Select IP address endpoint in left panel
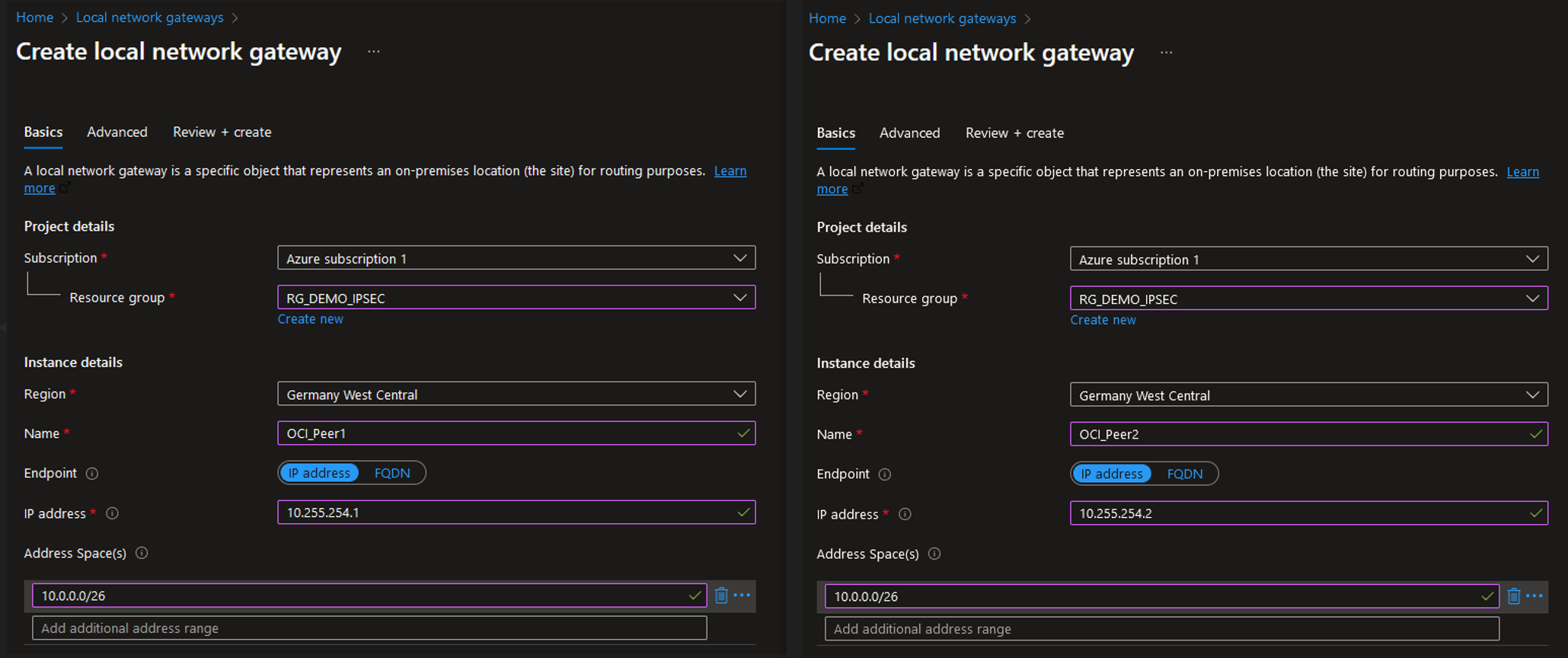 (x=319, y=473)
